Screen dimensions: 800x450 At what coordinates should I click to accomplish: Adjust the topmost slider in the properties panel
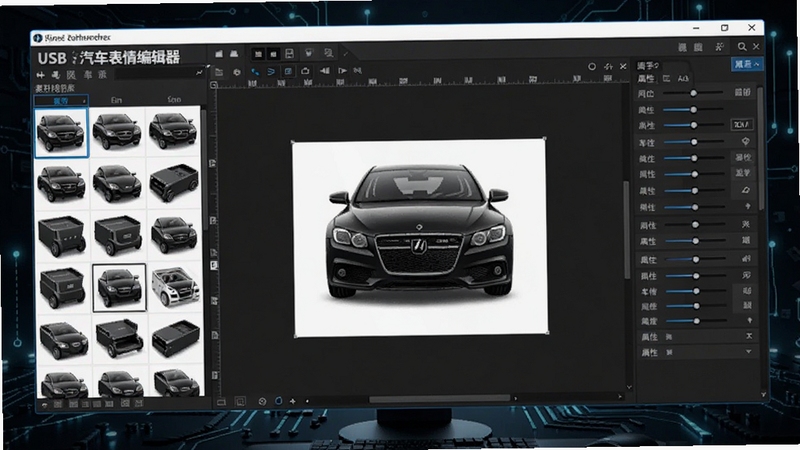(x=693, y=93)
